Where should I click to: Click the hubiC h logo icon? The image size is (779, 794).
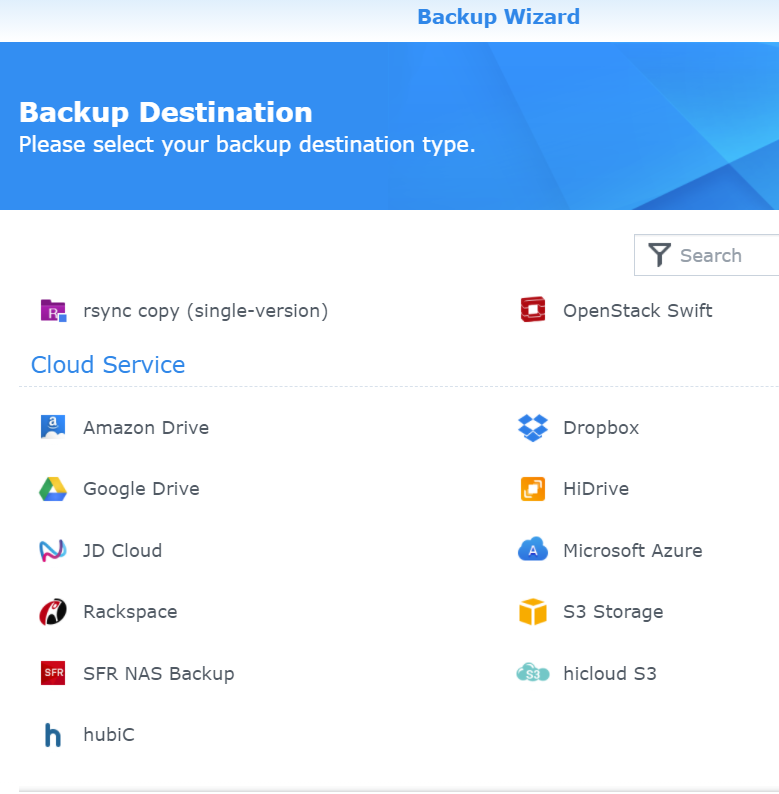[x=53, y=735]
